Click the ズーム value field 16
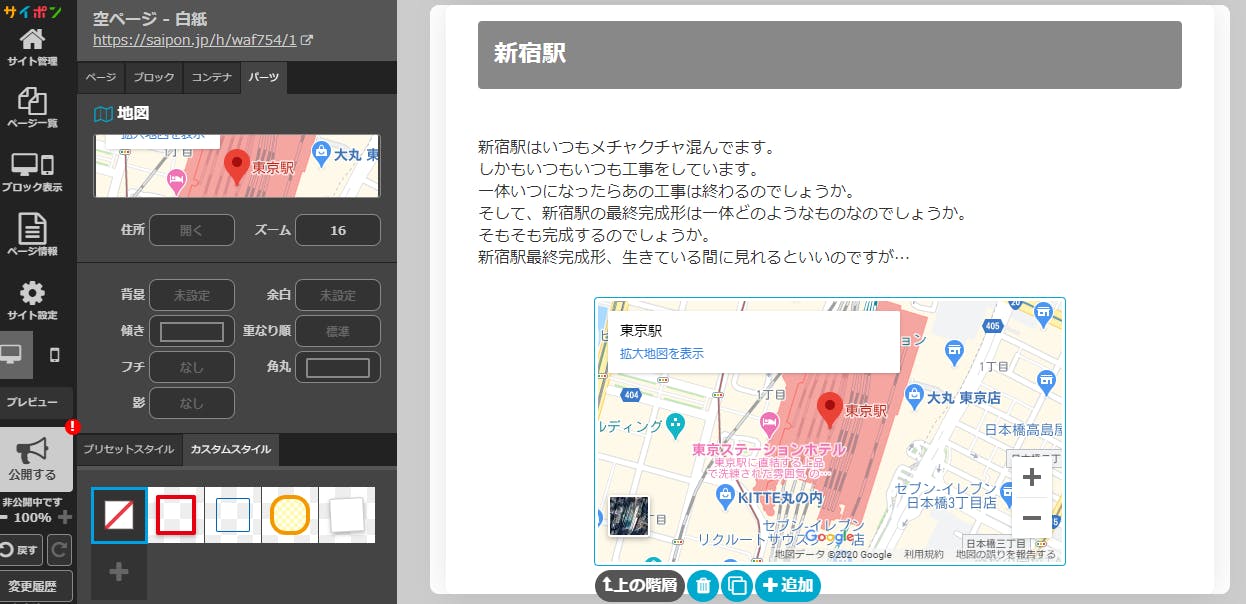 point(337,230)
